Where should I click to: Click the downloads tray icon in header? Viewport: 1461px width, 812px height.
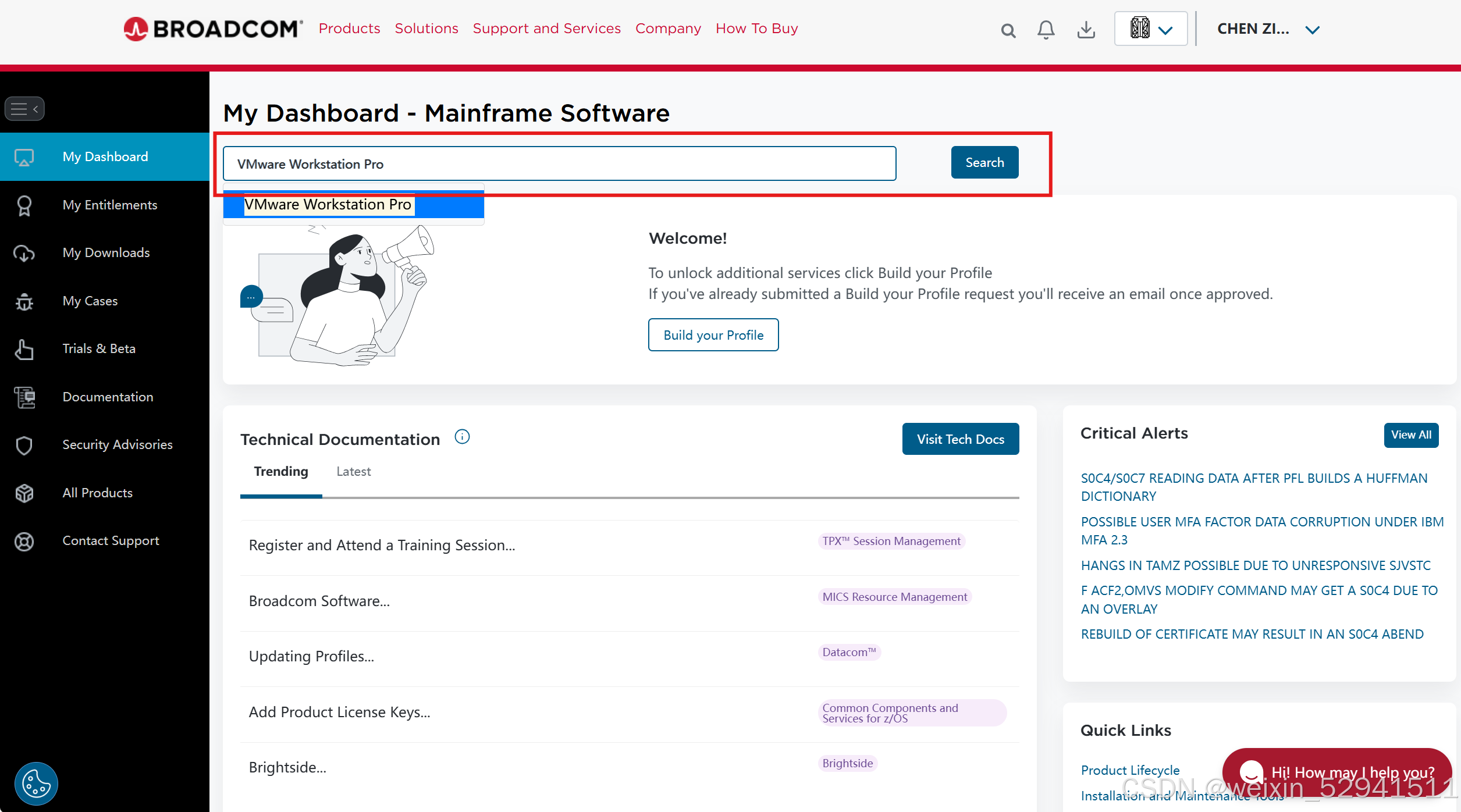(1086, 29)
